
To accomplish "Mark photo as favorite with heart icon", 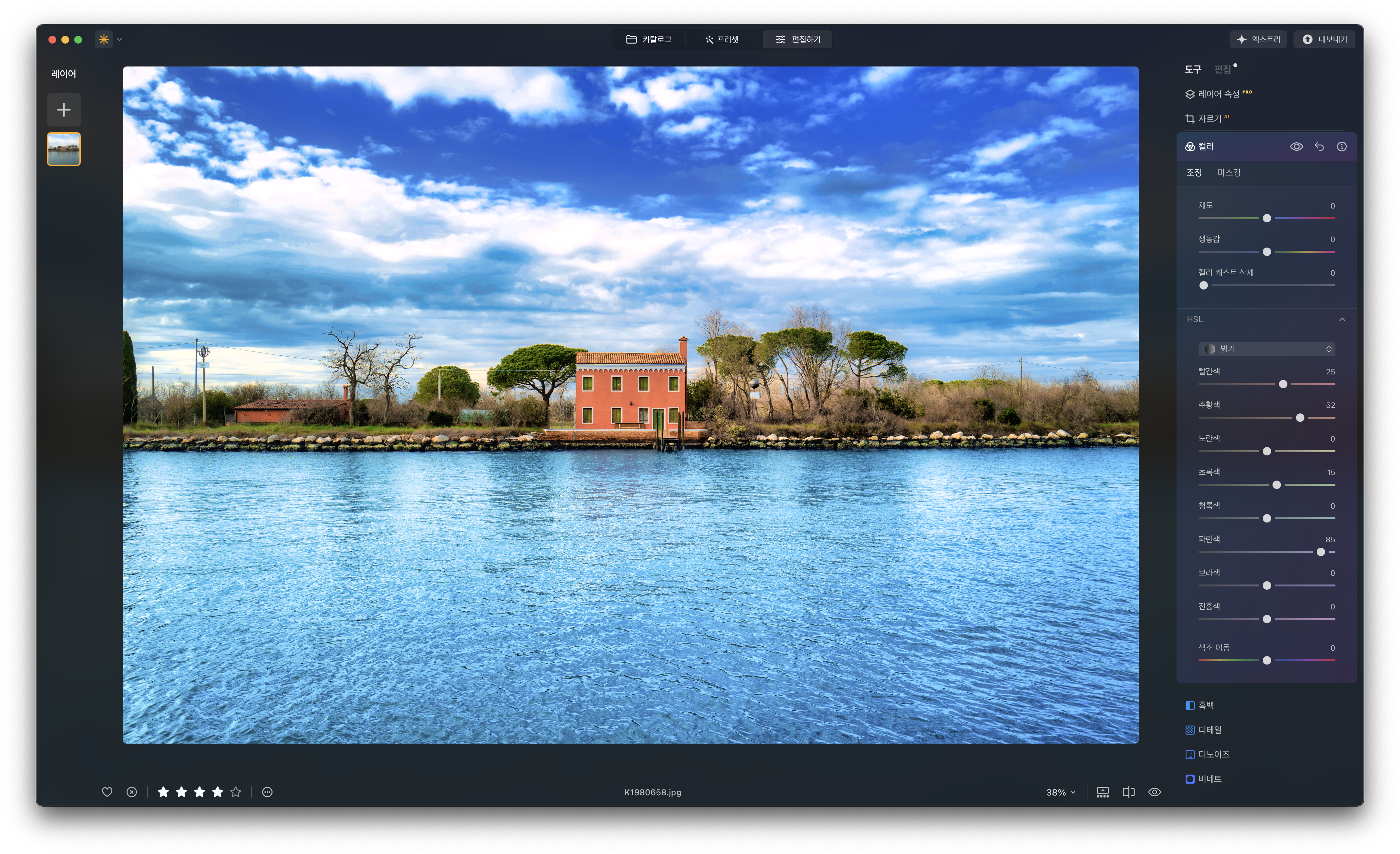I will tap(107, 791).
